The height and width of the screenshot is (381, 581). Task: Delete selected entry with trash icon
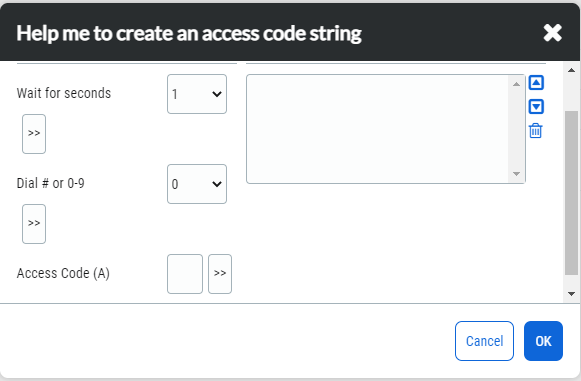(x=536, y=131)
